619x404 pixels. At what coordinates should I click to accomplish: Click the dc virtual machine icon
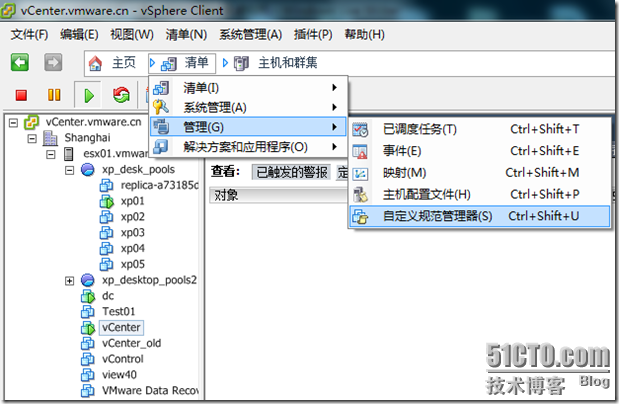pyautogui.click(x=88, y=296)
